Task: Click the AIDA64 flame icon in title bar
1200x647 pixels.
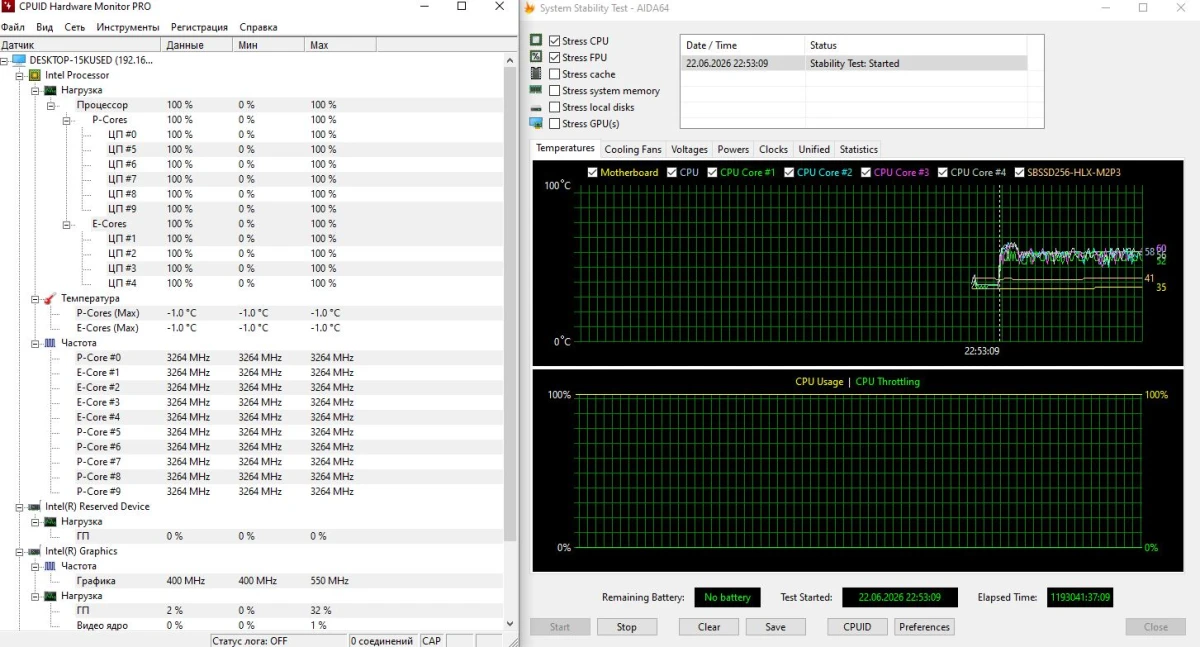Action: [529, 7]
